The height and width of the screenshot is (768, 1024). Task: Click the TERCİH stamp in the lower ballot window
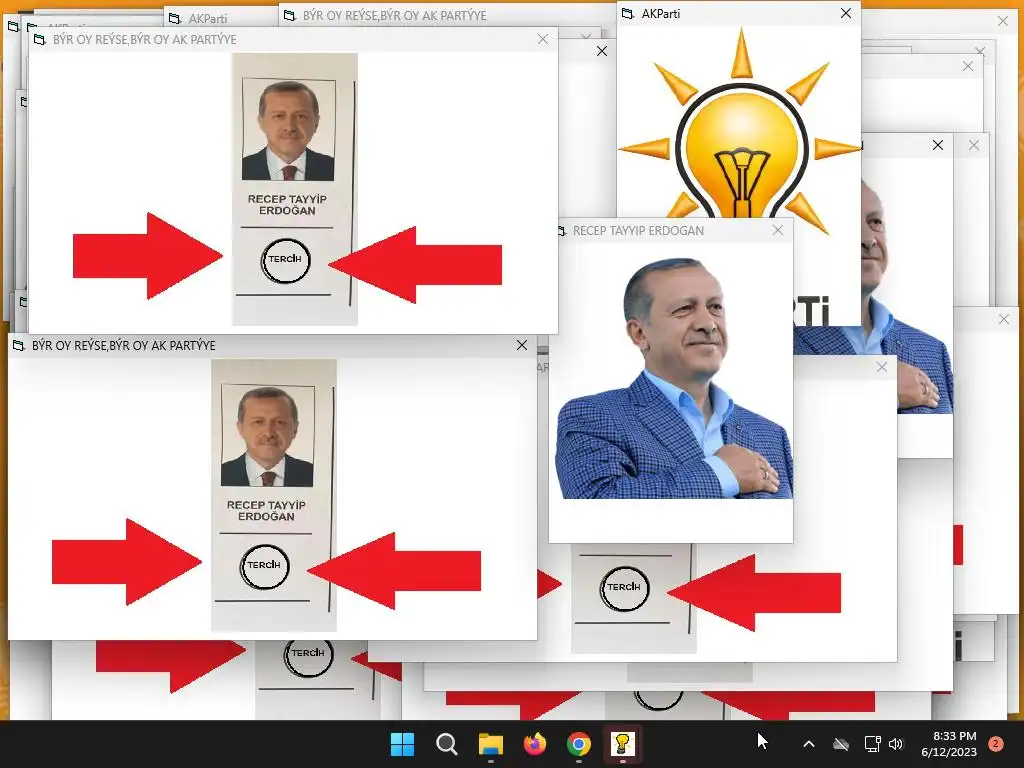[264, 566]
